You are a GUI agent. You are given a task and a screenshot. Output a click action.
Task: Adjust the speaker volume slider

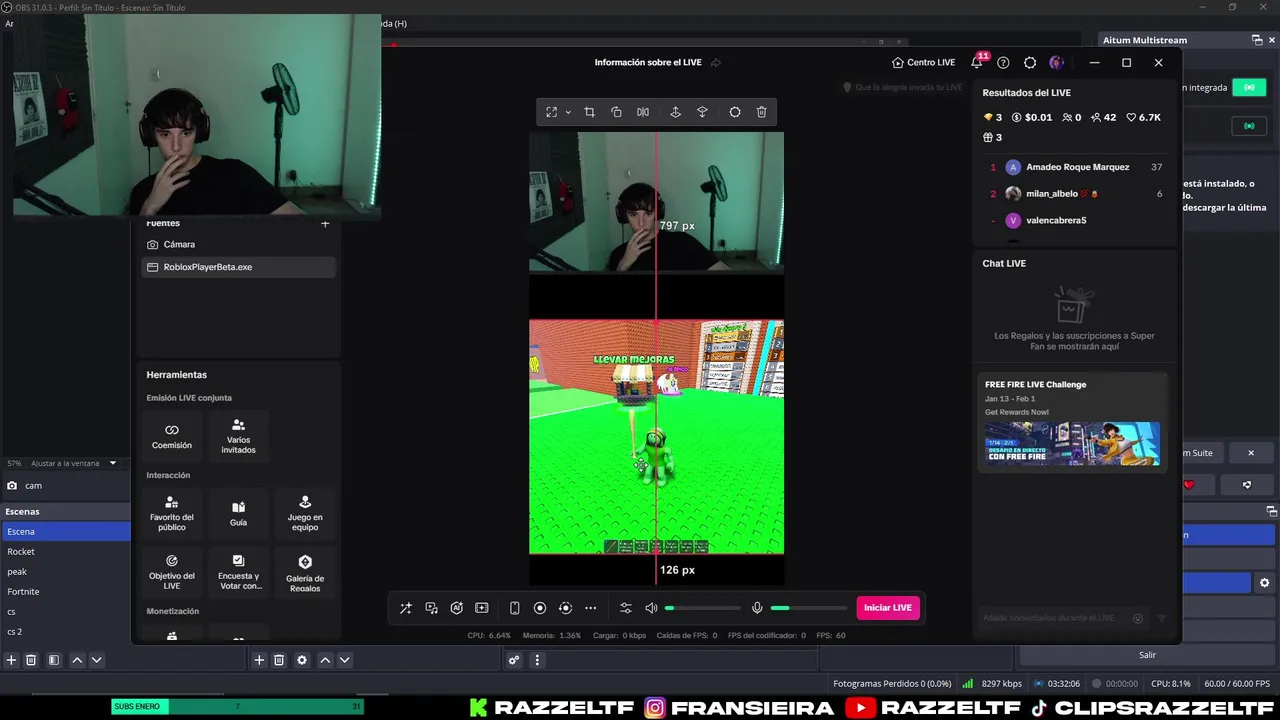point(704,608)
